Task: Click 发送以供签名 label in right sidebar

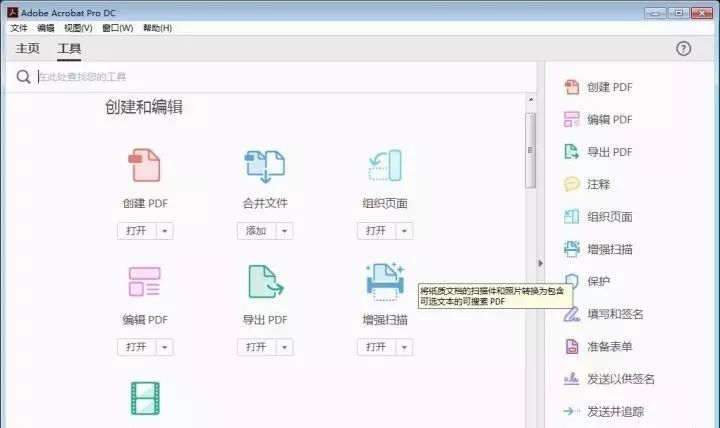Action: (x=621, y=379)
